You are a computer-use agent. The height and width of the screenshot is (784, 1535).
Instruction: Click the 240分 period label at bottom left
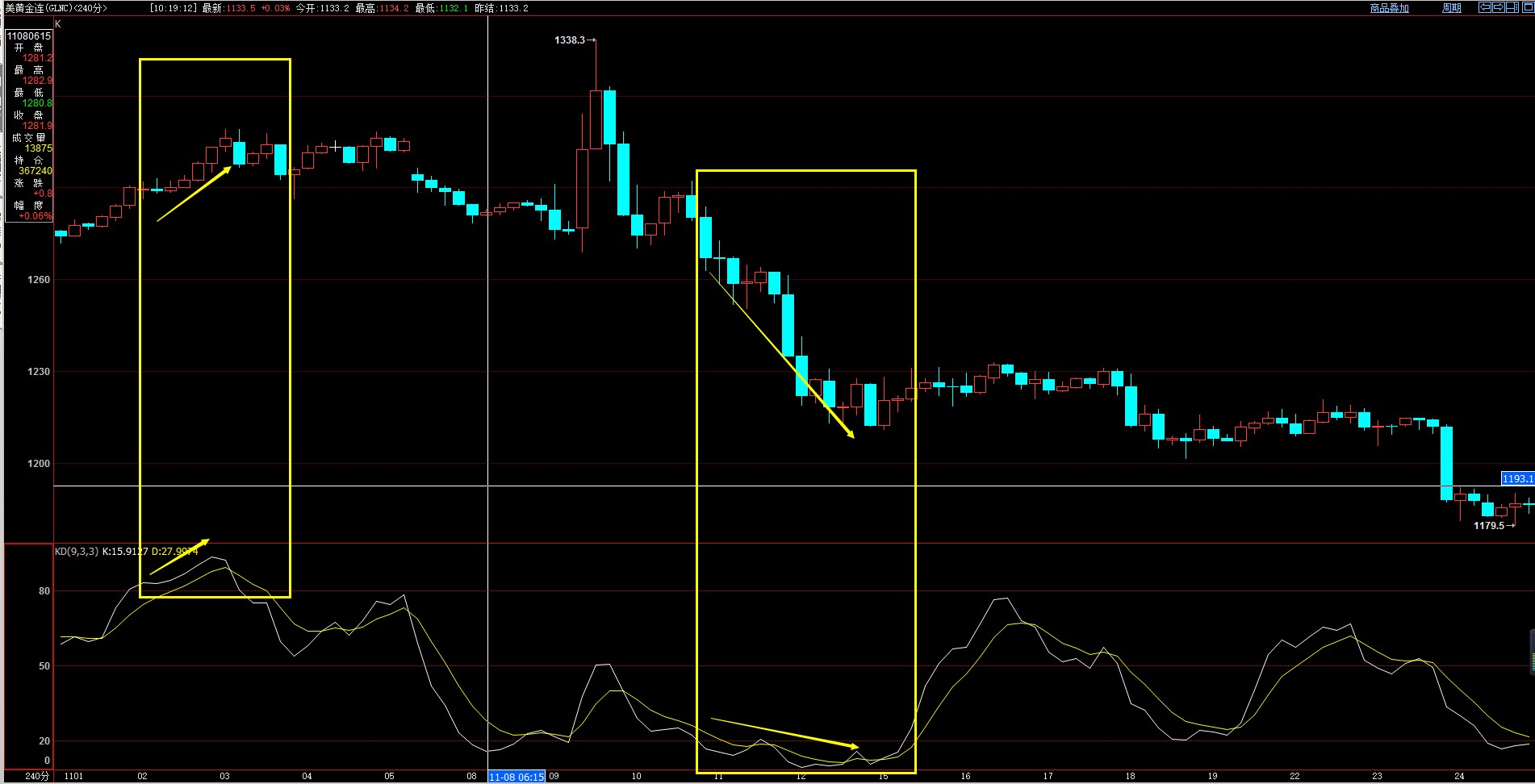pos(37,776)
